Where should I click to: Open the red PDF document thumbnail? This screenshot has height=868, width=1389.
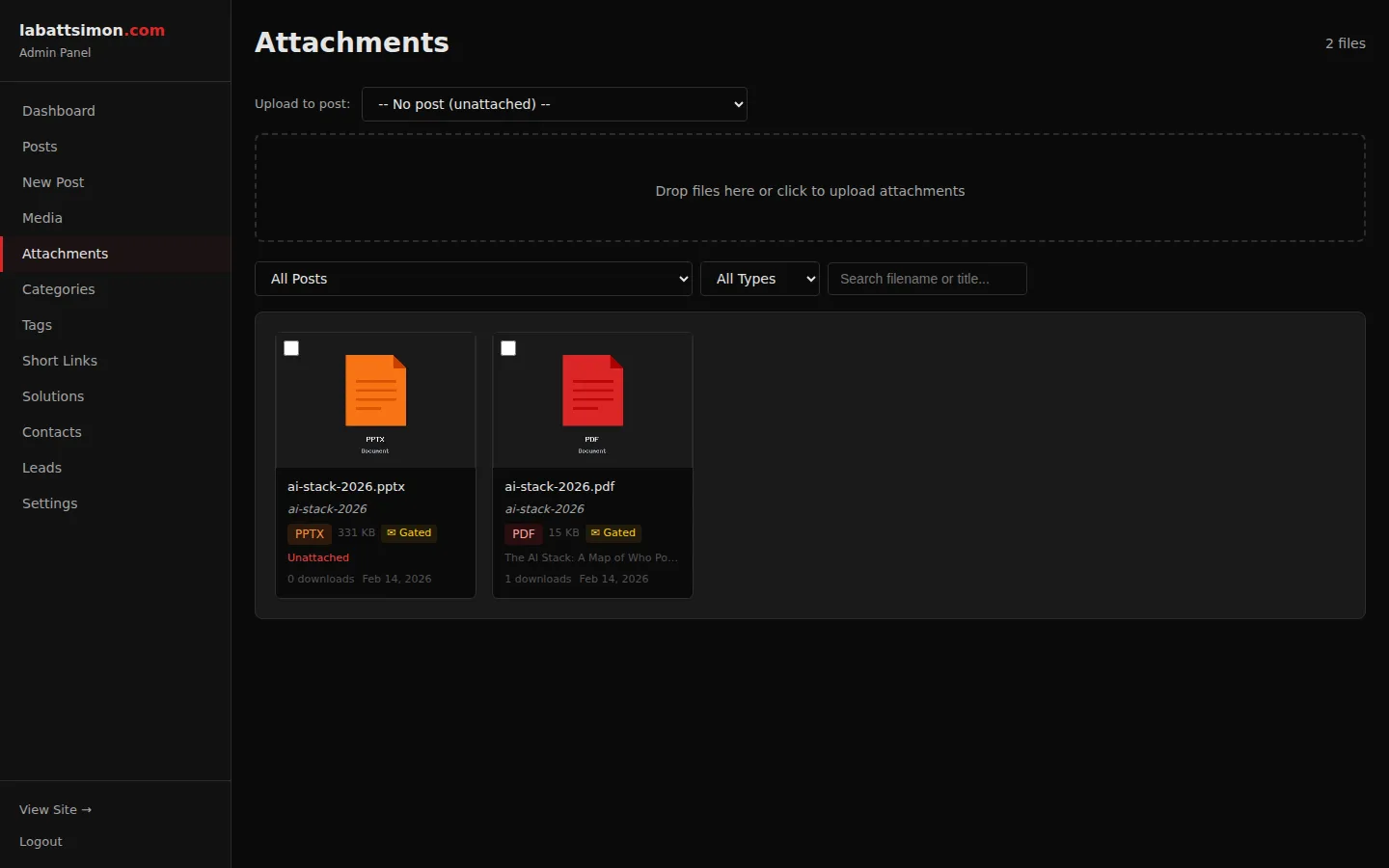click(x=592, y=395)
